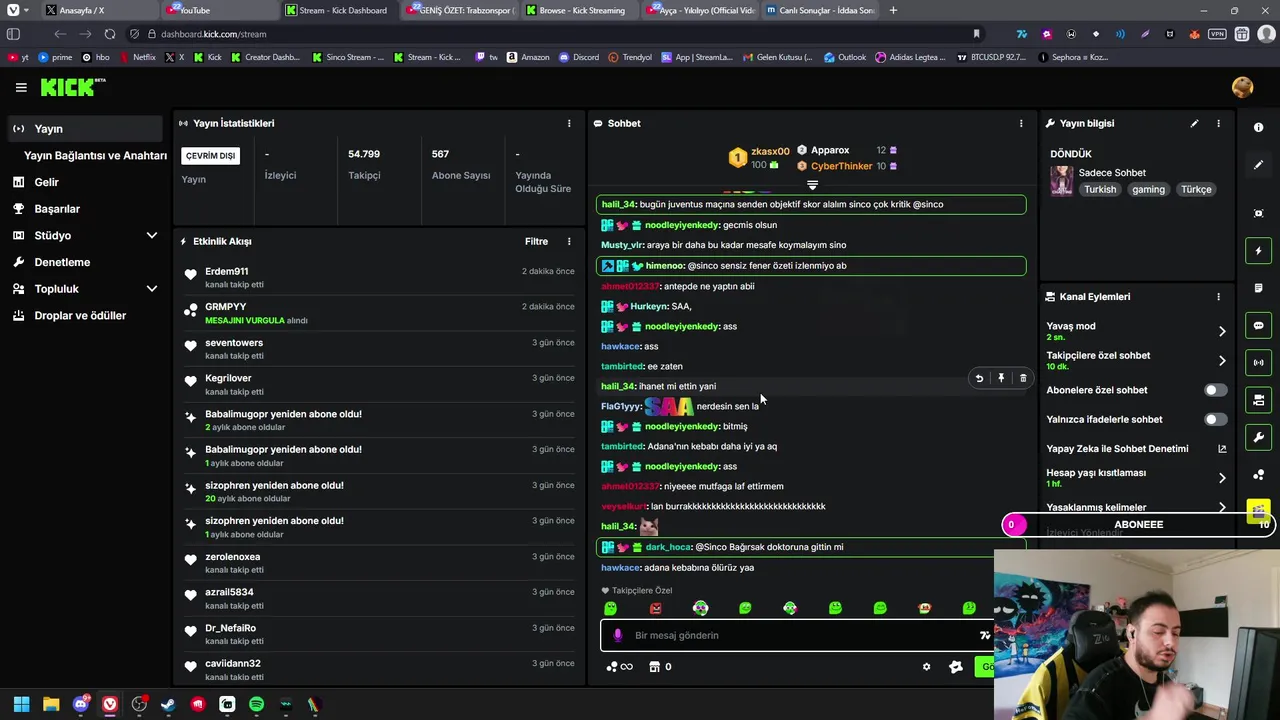Reply to the hovered chat message
This screenshot has height=720, width=1280.
coord(979,378)
